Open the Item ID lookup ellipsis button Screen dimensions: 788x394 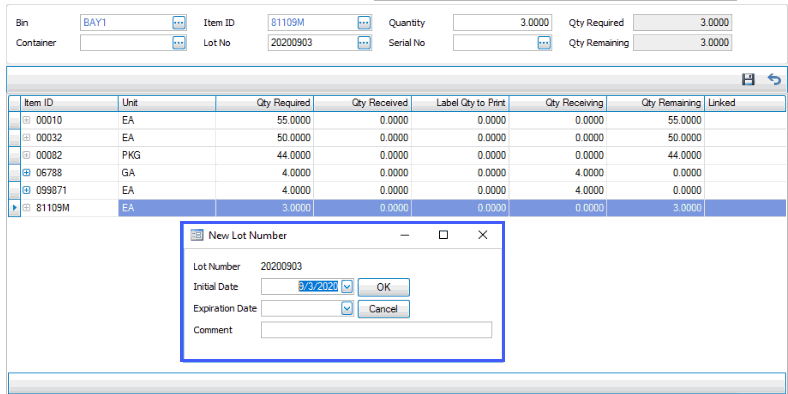pyautogui.click(x=364, y=23)
